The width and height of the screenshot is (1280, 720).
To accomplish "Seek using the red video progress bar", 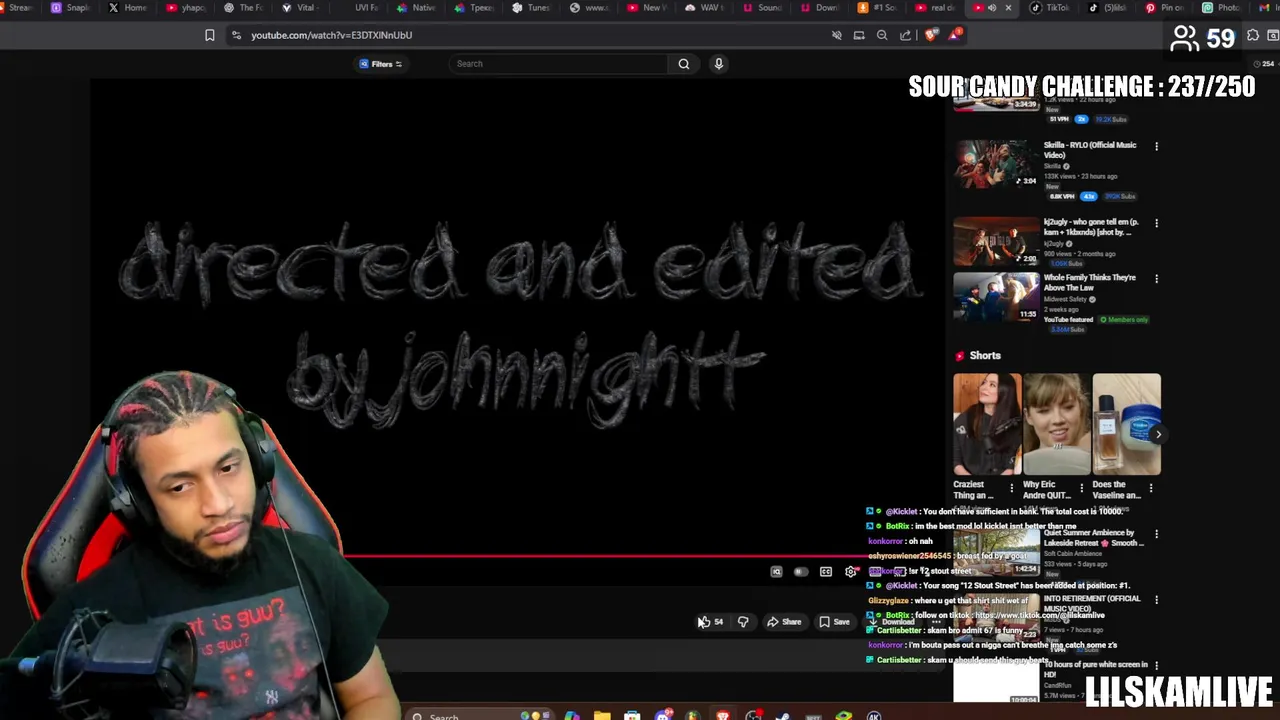I will [605, 556].
